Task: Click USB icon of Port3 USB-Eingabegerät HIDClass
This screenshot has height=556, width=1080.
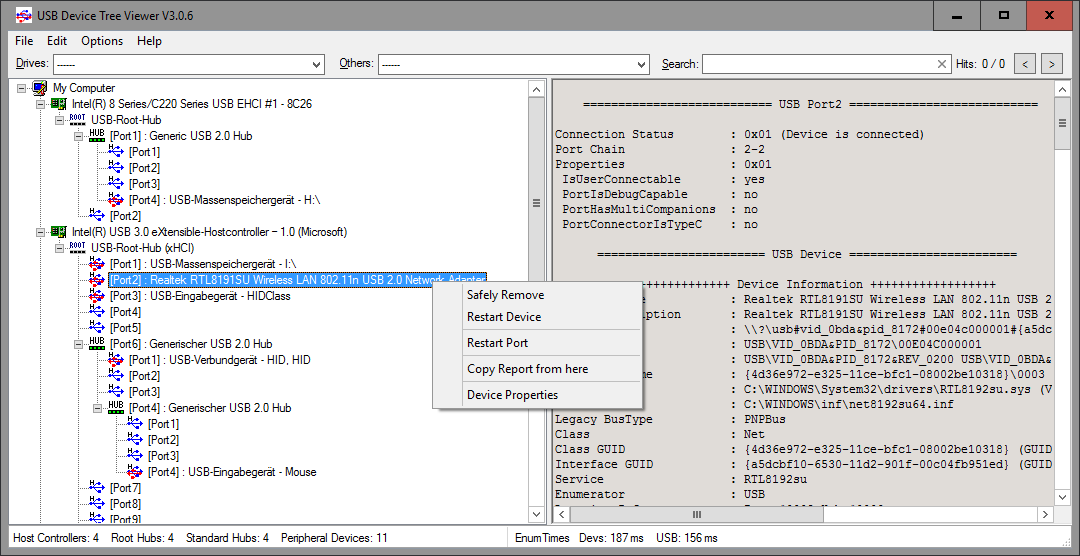Action: [97, 296]
